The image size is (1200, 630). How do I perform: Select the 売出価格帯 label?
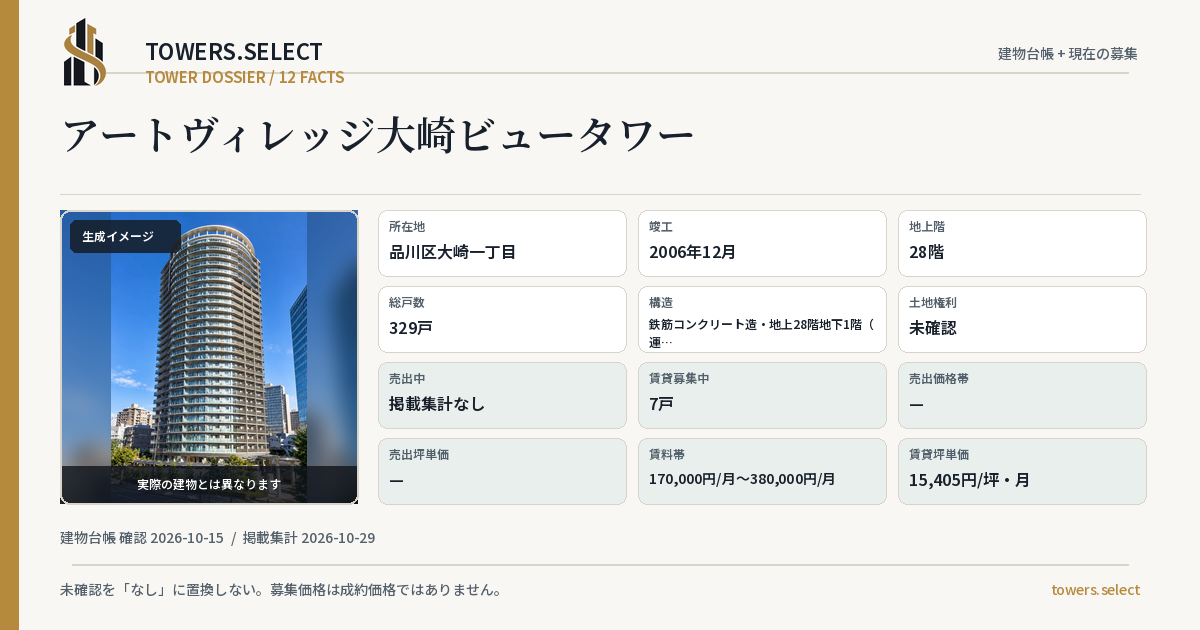[x=939, y=379]
